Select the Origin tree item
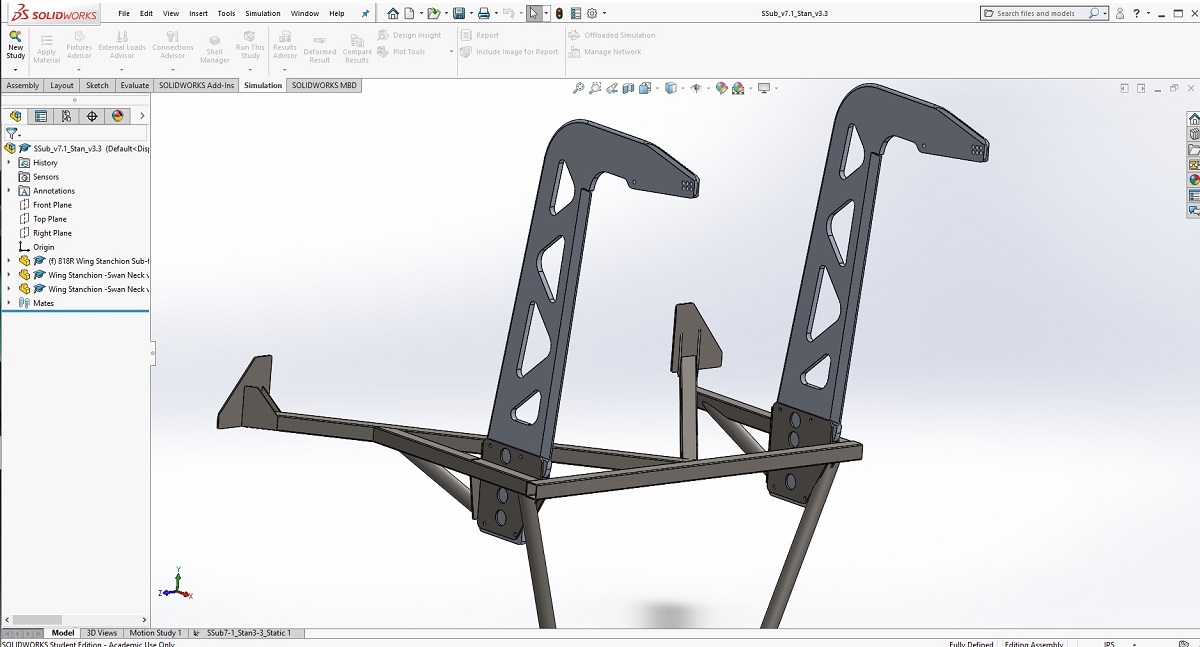The height and width of the screenshot is (647, 1200). tap(43, 247)
